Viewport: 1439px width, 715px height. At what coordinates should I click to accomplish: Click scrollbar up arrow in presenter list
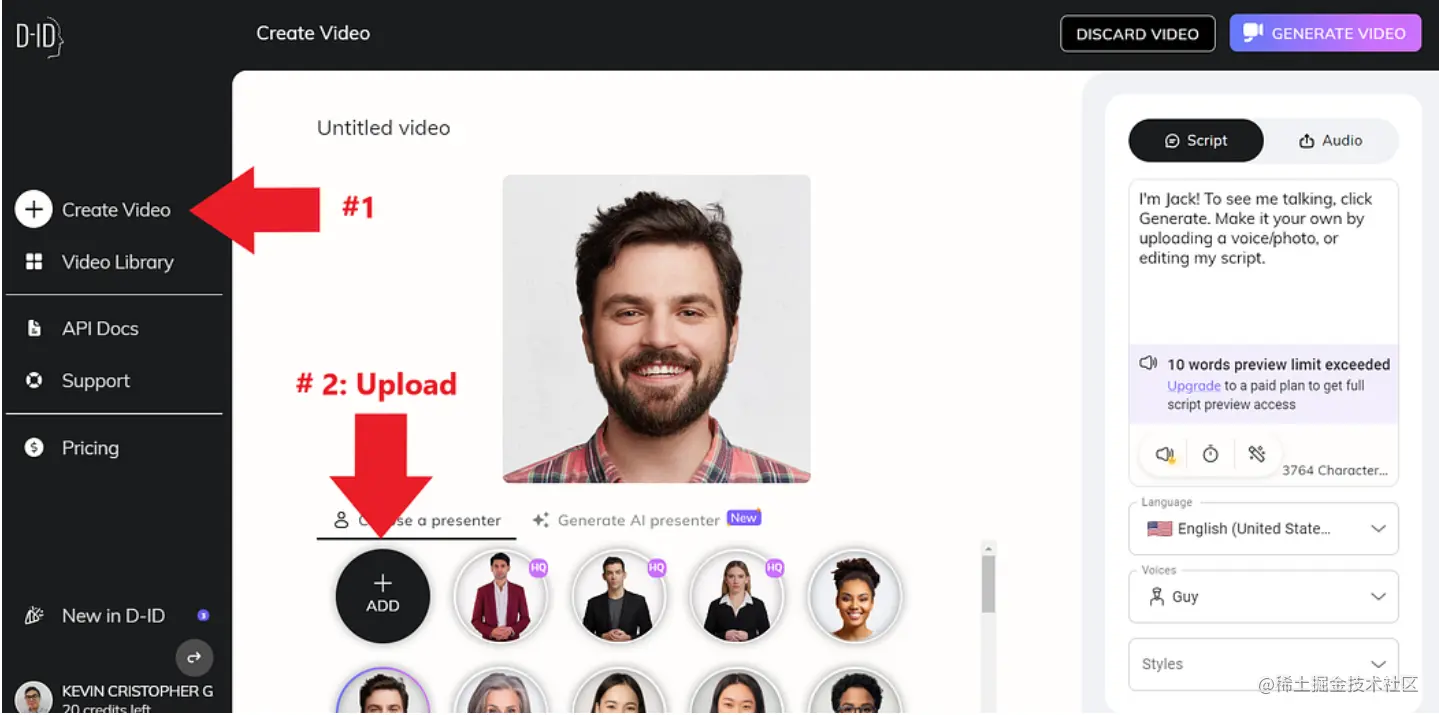989,548
